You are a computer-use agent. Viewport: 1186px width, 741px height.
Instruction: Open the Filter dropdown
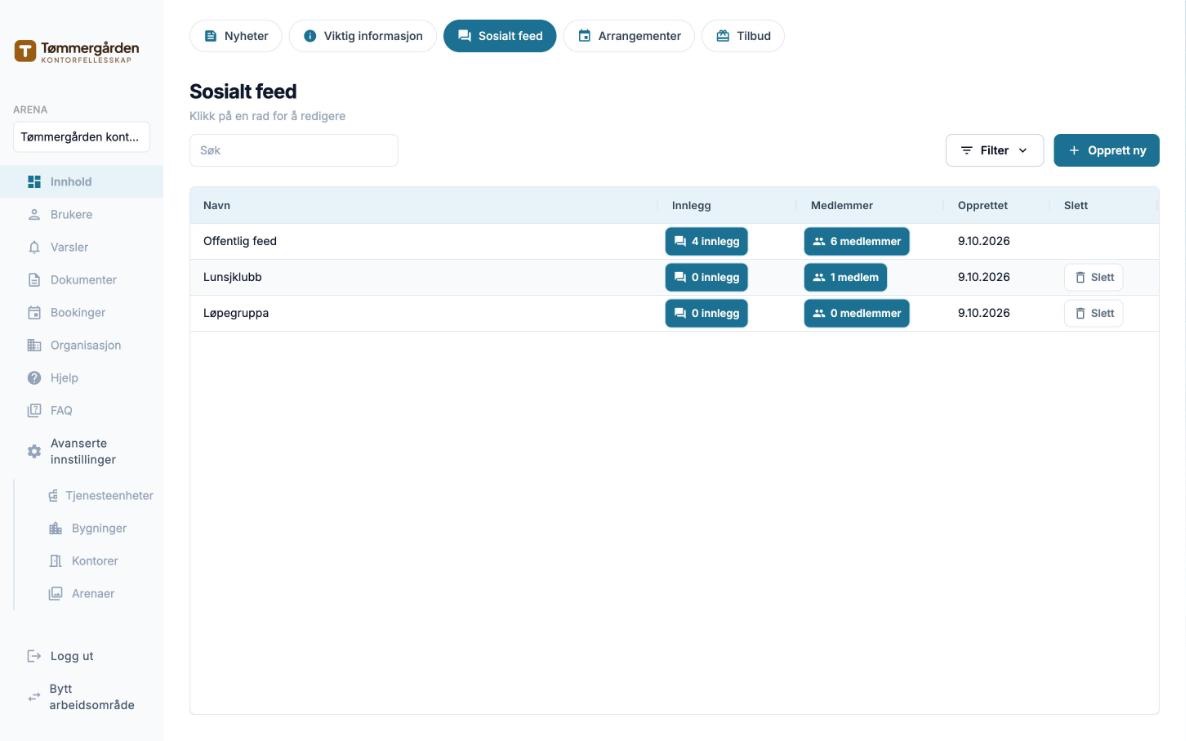point(995,150)
